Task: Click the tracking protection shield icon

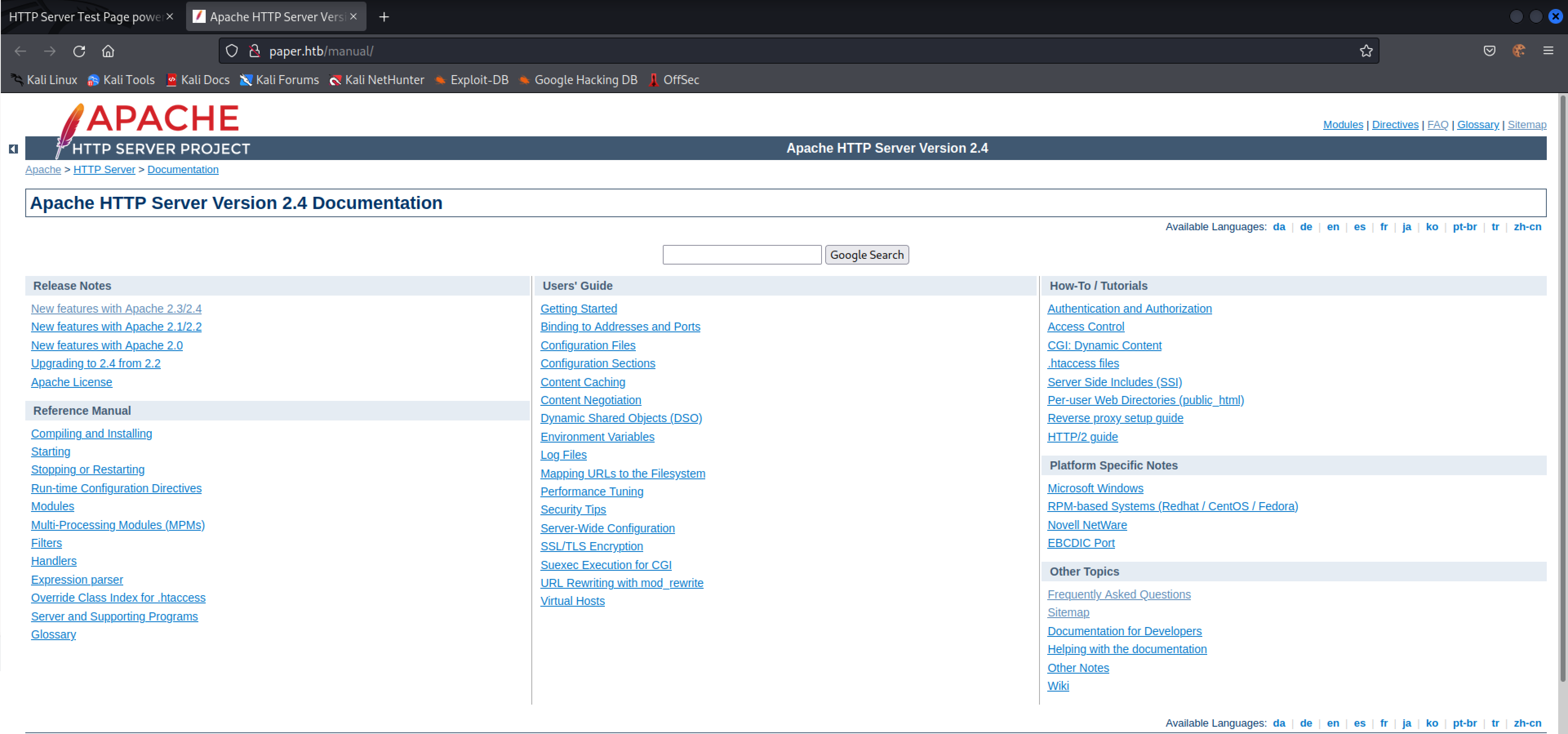Action: (x=231, y=51)
